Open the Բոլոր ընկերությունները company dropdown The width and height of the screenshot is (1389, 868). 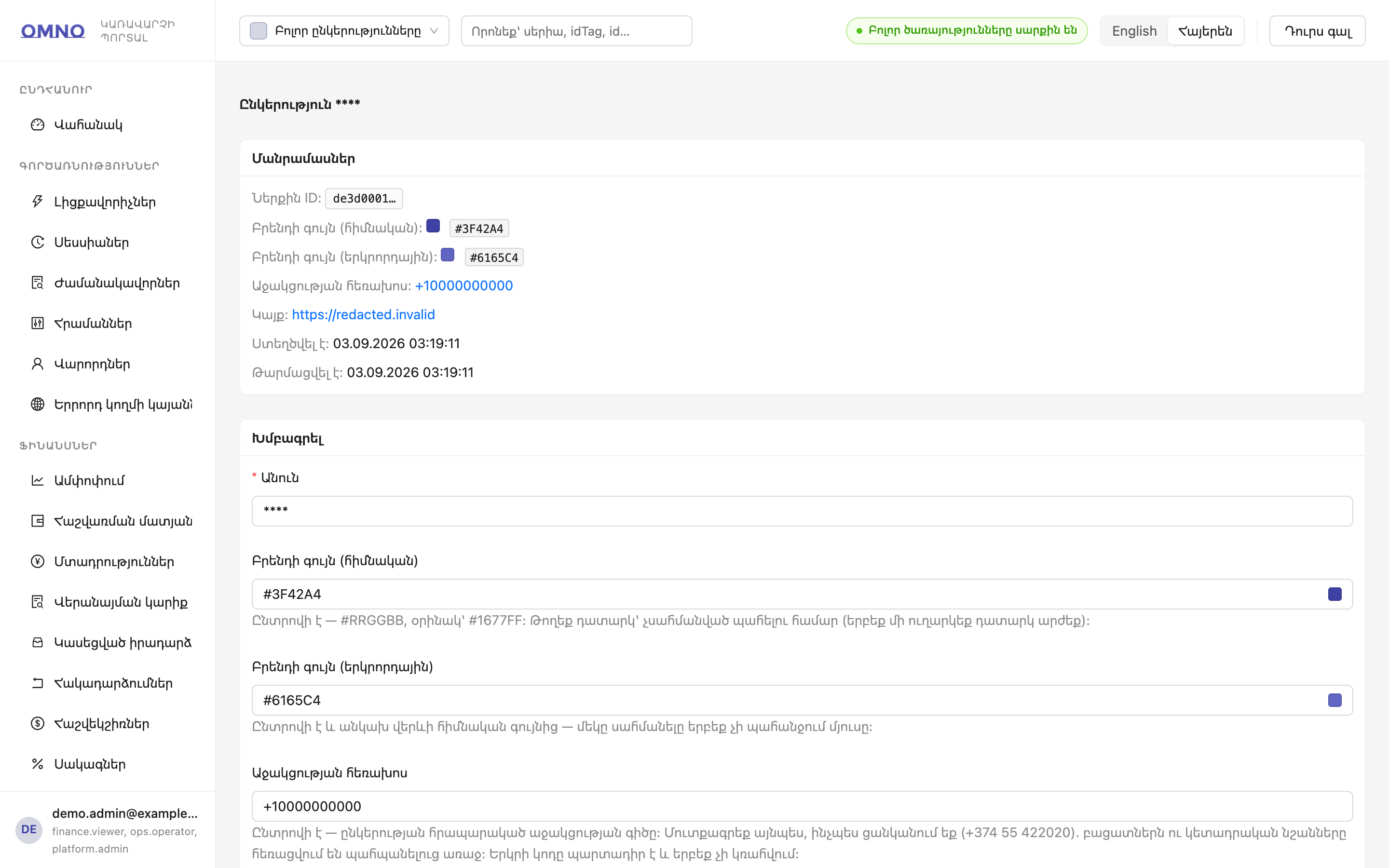[344, 31]
